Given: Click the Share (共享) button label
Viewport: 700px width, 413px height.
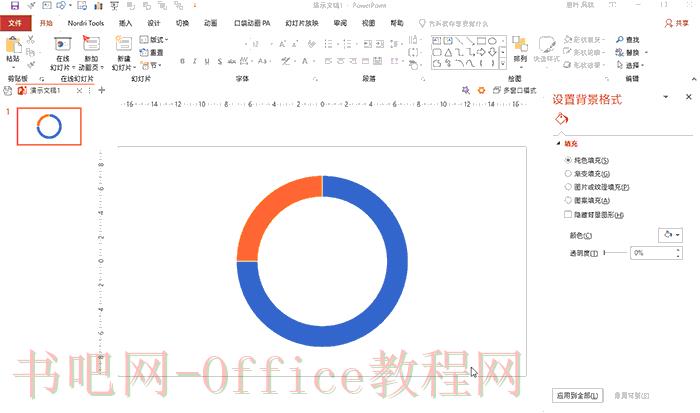Looking at the screenshot, I should (x=682, y=23).
